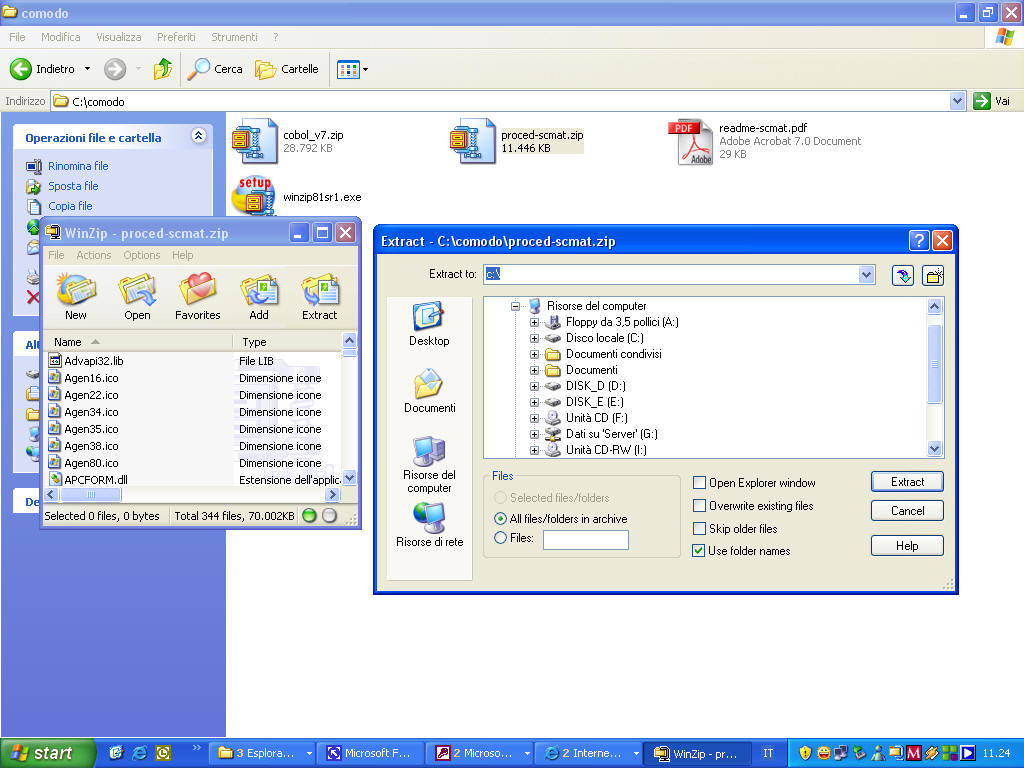Select All files/folders in archive radio

[500, 519]
